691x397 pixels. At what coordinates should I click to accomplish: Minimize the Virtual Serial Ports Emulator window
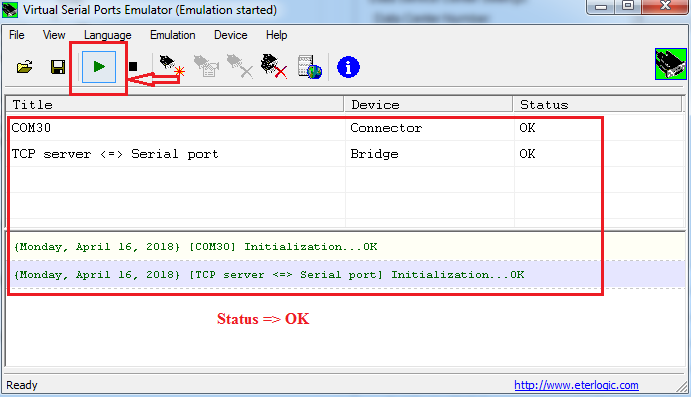click(601, 7)
